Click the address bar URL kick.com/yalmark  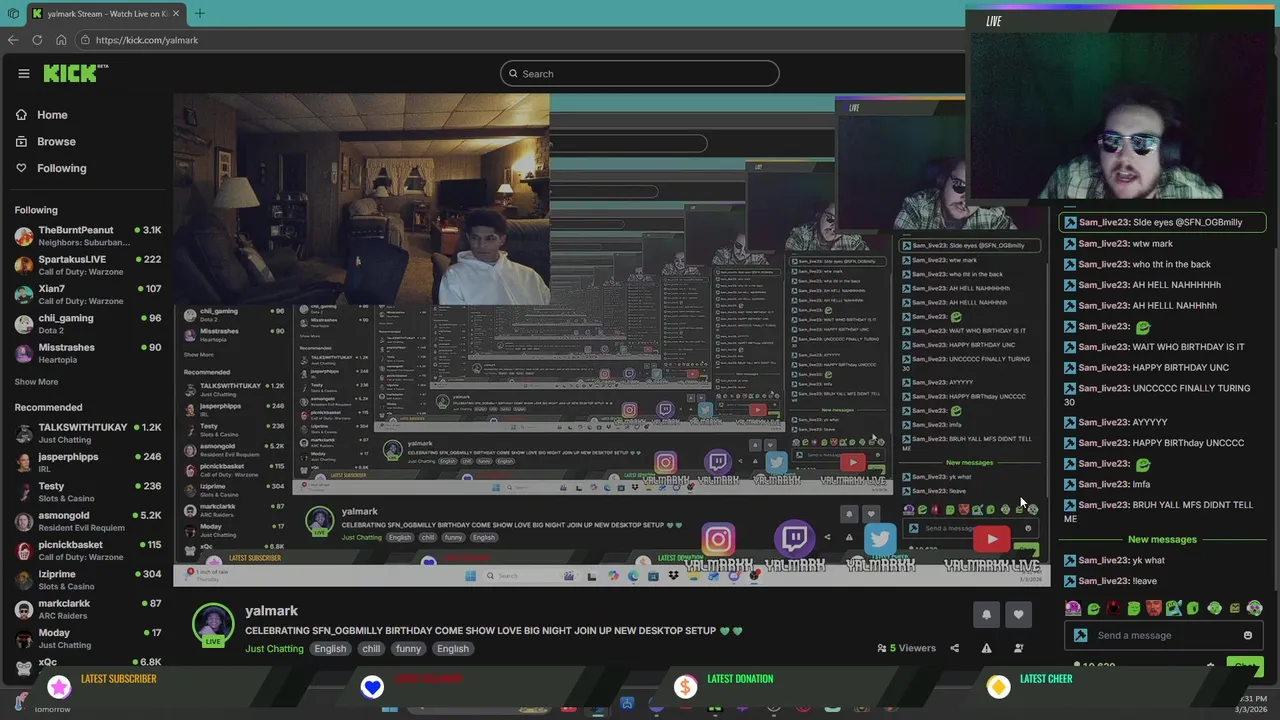[x=147, y=40]
